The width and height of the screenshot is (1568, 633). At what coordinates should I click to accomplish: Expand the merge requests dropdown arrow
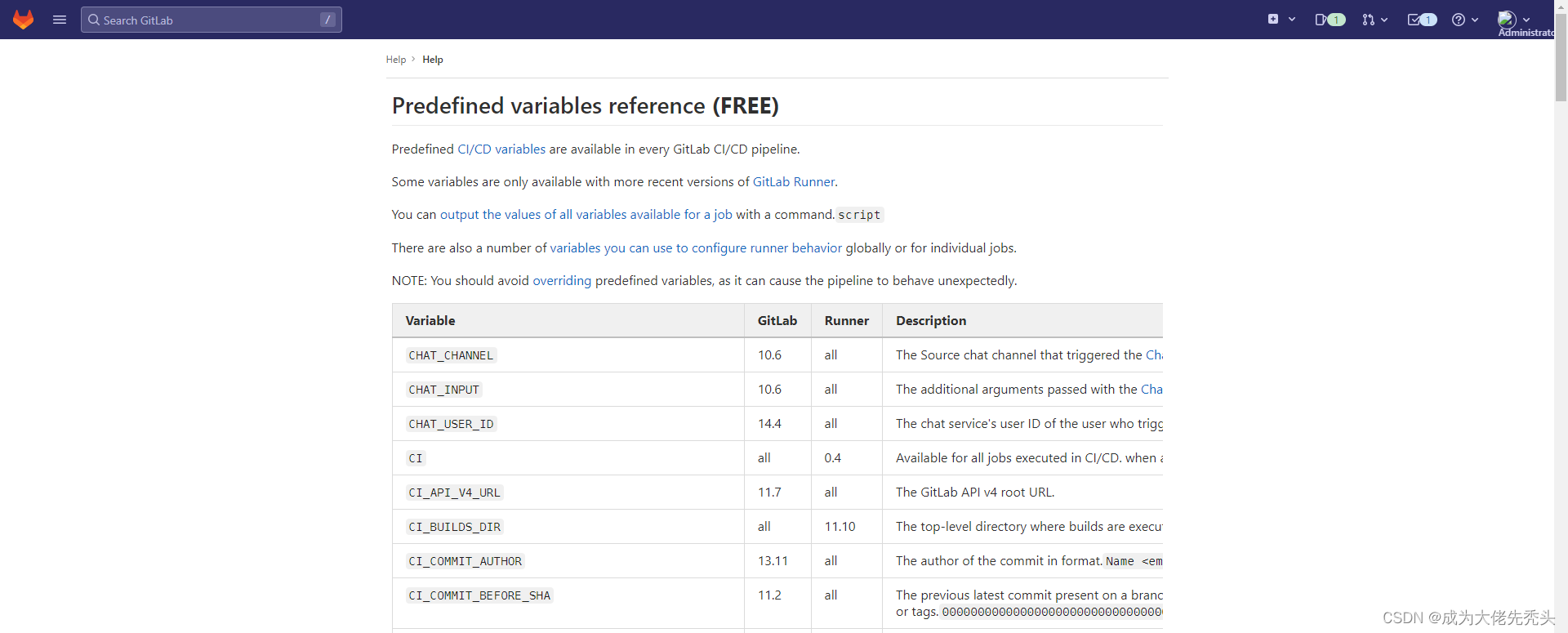[1384, 20]
